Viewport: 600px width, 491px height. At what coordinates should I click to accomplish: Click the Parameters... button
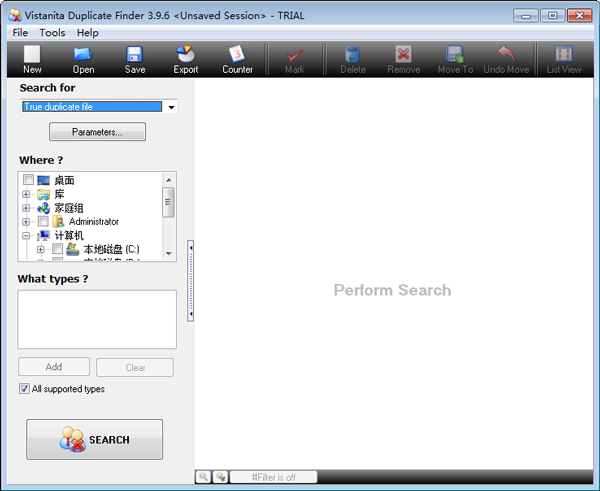97,132
